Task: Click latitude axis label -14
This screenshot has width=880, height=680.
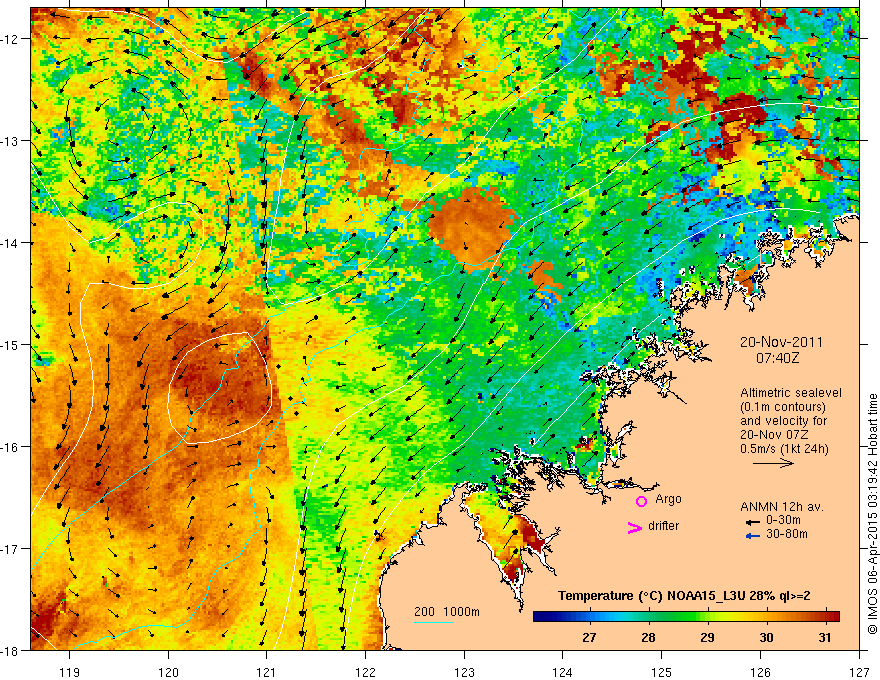Action: point(11,243)
